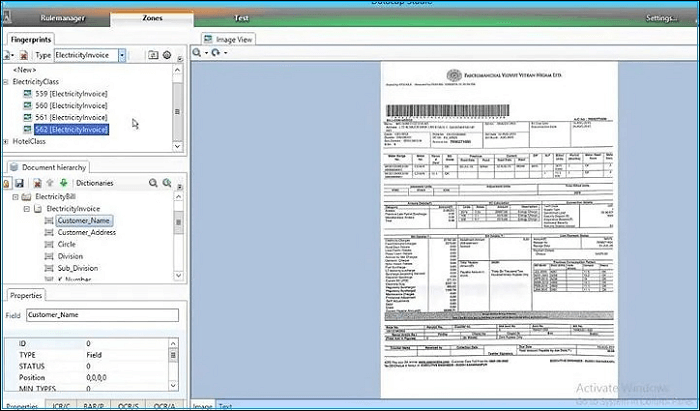
Task: Collapse the ElectricityBill node
Action: pos(16,197)
